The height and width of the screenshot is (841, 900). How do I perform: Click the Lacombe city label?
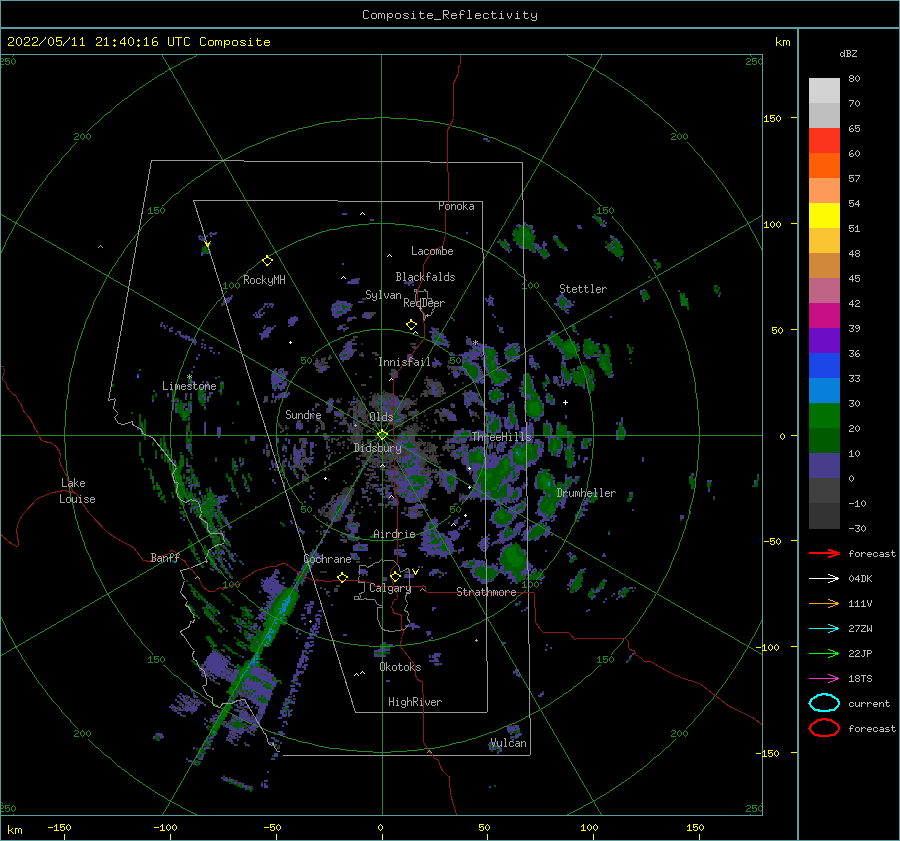432,251
